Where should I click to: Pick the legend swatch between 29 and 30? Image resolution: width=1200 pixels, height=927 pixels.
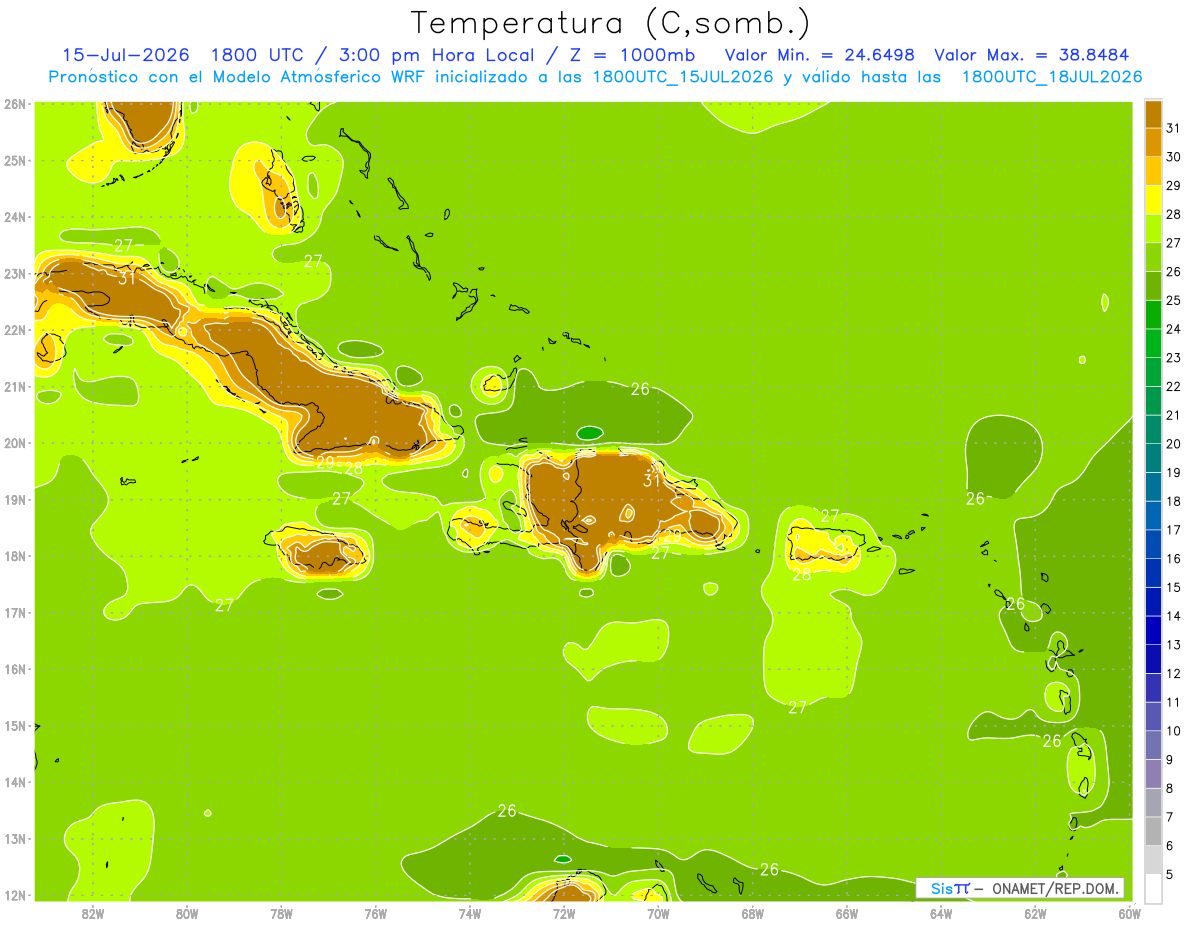[x=1153, y=171]
